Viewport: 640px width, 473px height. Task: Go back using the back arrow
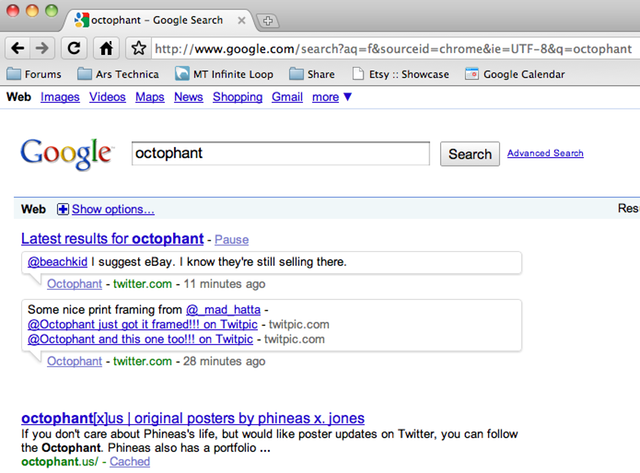tap(18, 49)
